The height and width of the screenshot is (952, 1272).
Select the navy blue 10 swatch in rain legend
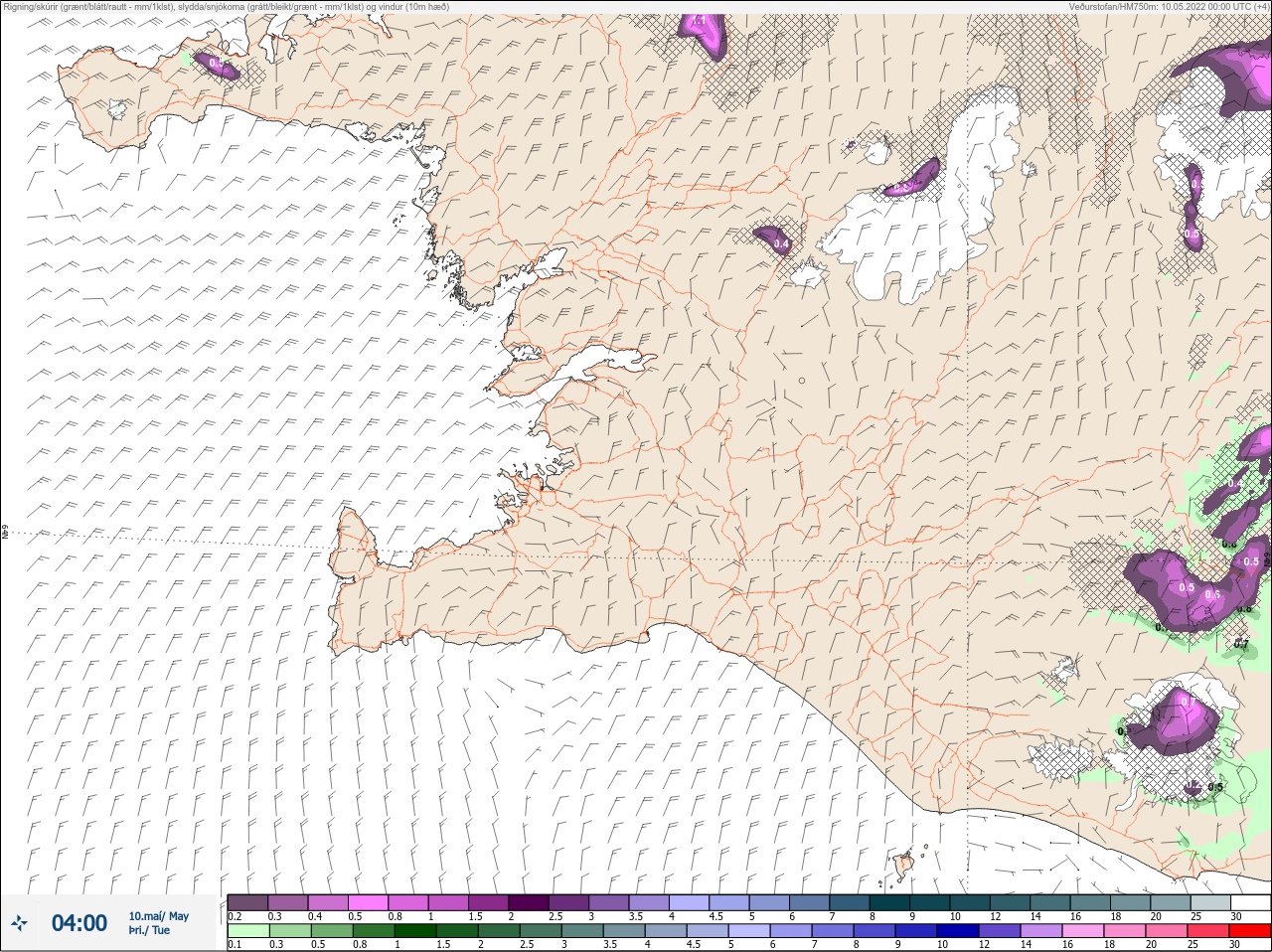click(x=958, y=931)
